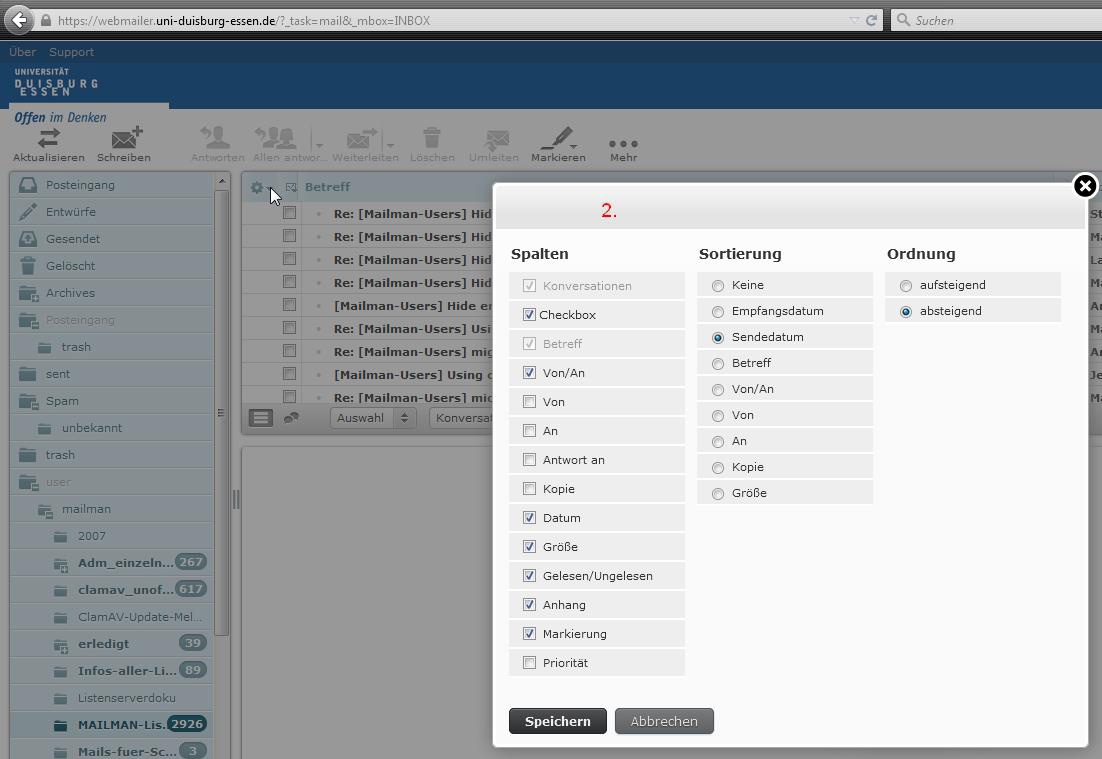Reload page with browser refresh icon
The image size is (1102, 759).
pos(871,20)
